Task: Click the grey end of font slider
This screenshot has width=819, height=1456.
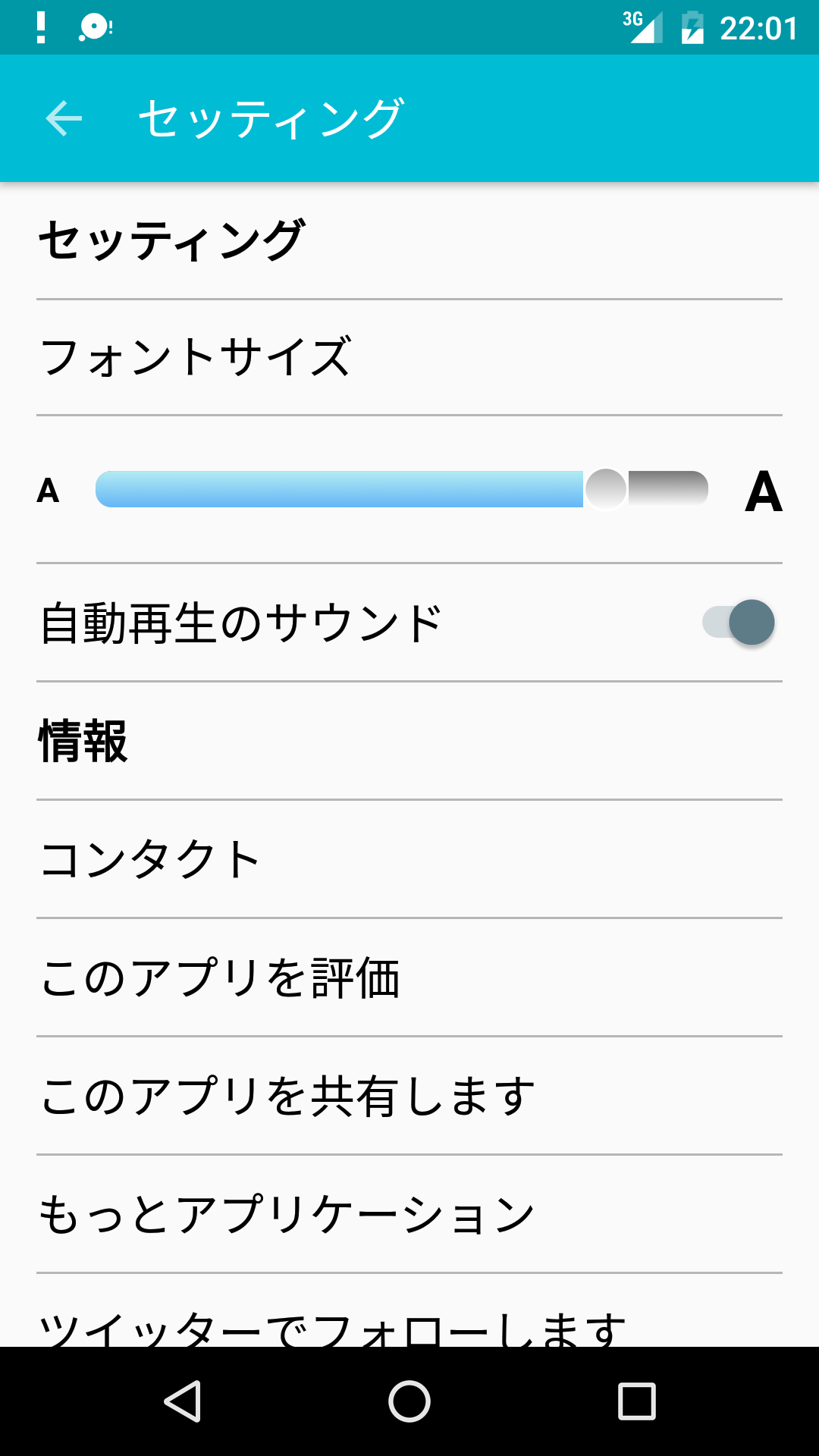Action: pos(668,488)
